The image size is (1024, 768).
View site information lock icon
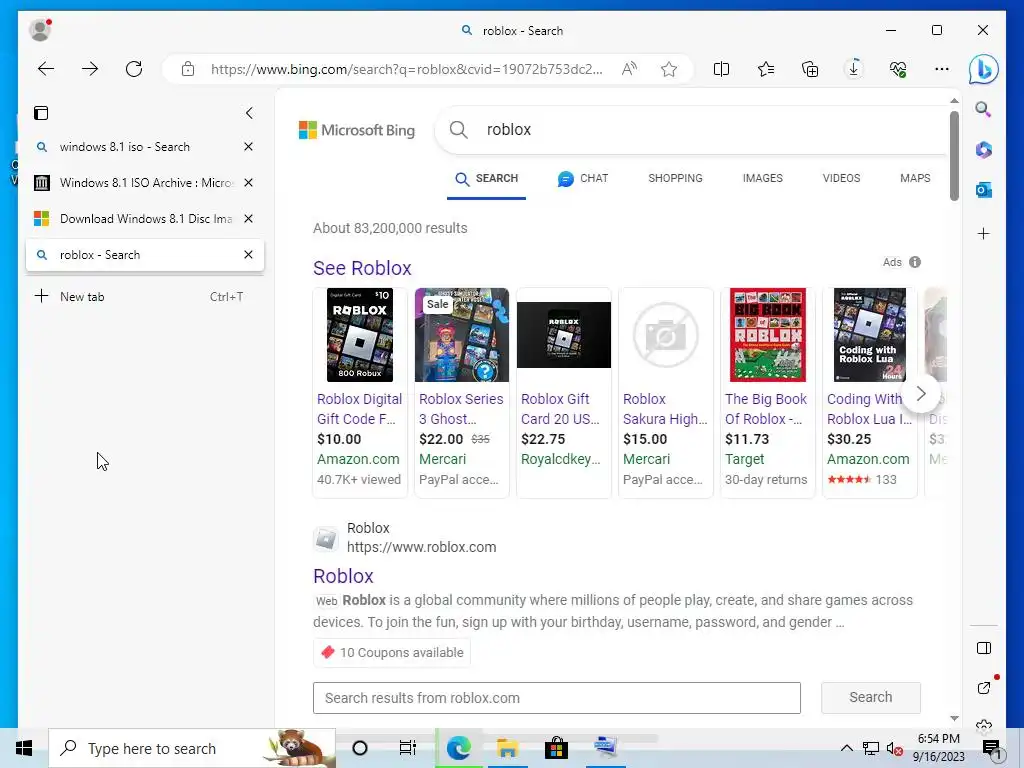tap(188, 69)
